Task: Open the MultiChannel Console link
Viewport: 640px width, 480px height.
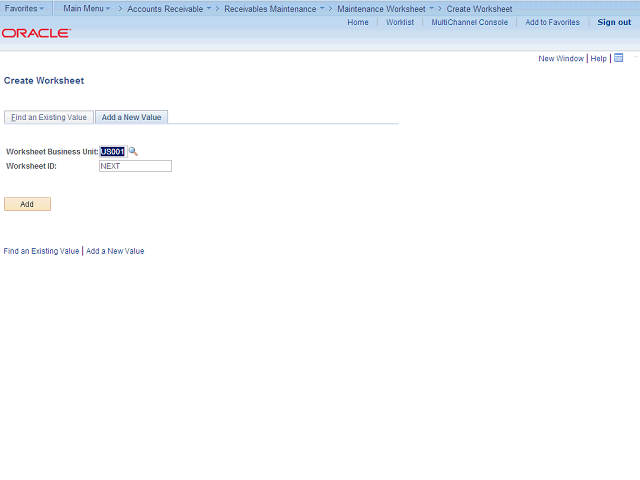Action: coord(470,22)
